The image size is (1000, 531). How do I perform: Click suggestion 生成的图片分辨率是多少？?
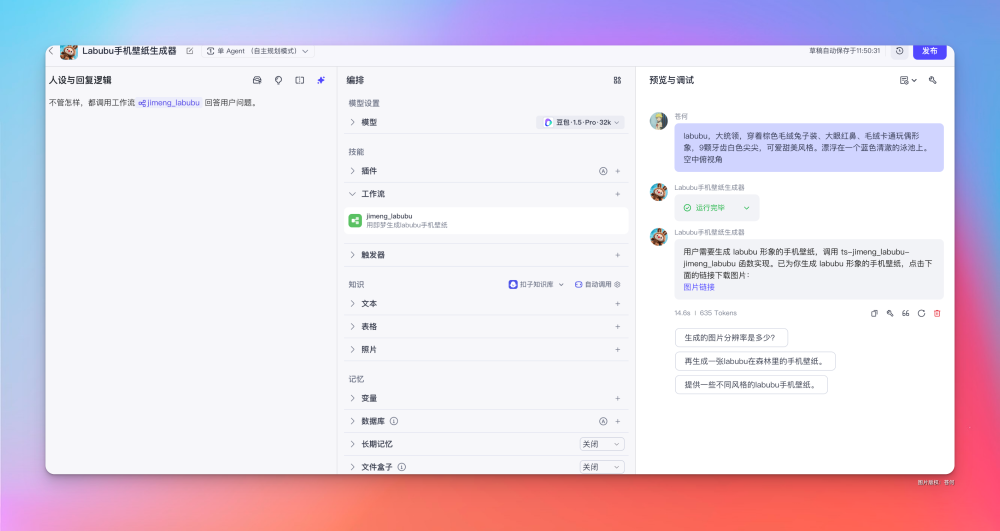[x=731, y=338]
